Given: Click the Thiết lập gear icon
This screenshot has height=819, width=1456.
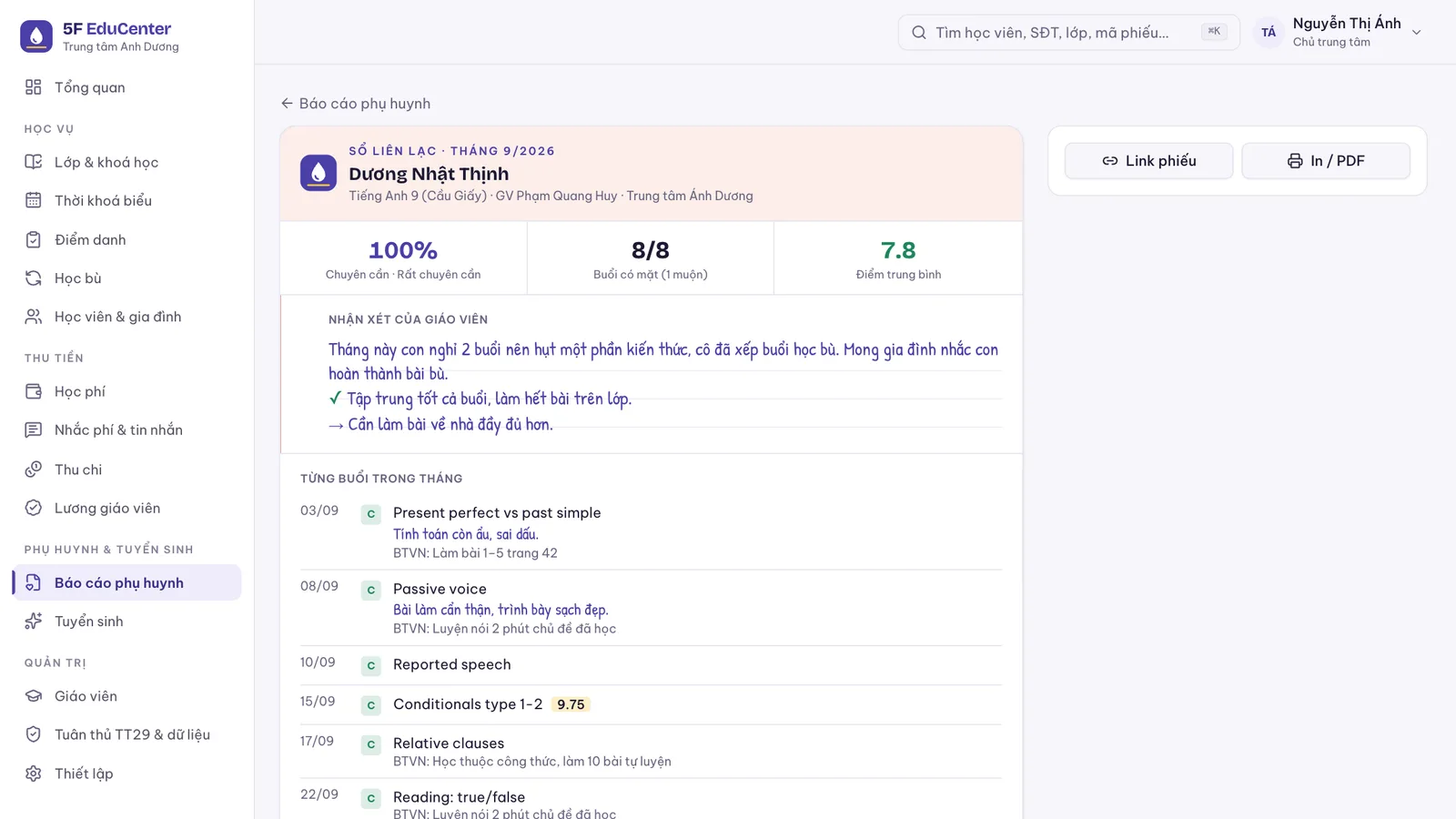Looking at the screenshot, I should click(34, 773).
